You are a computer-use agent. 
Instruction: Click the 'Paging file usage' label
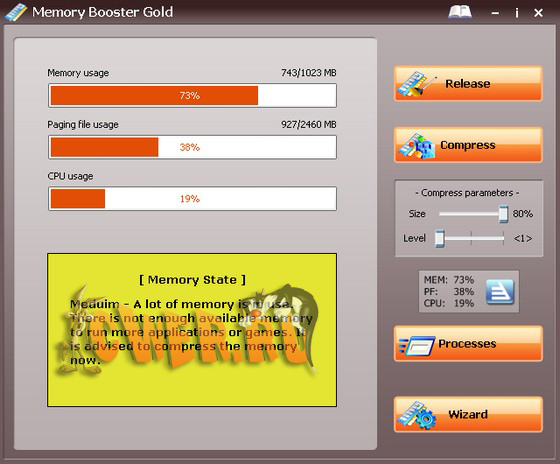click(83, 125)
